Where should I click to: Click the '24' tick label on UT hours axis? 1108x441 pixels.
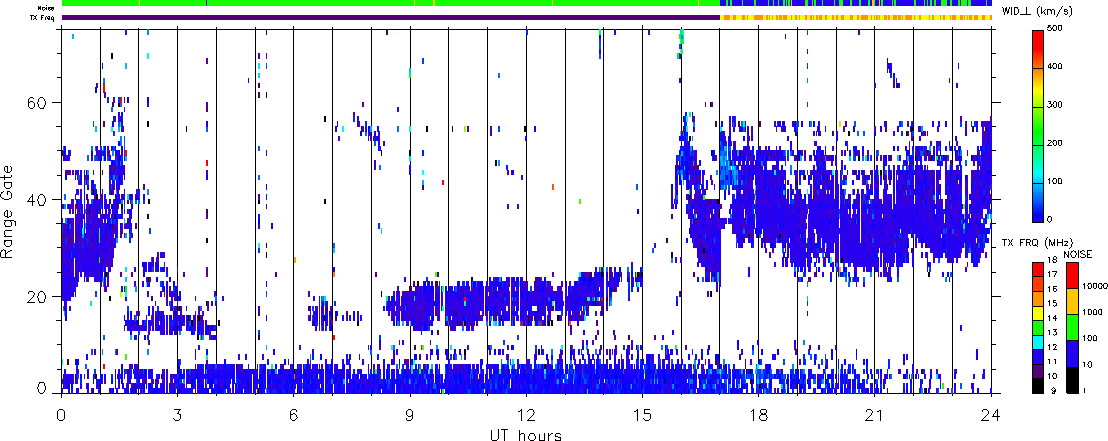pyautogui.click(x=991, y=416)
